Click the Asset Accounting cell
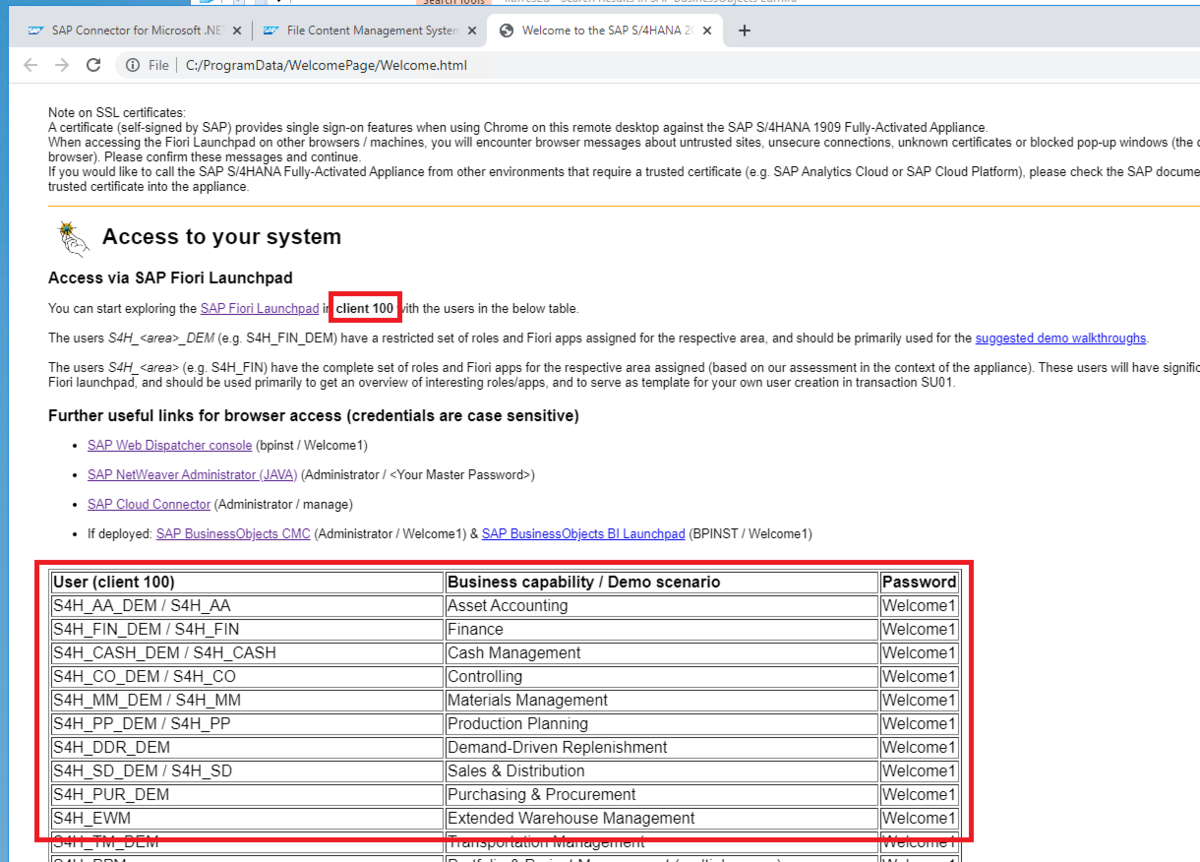 pyautogui.click(x=662, y=606)
